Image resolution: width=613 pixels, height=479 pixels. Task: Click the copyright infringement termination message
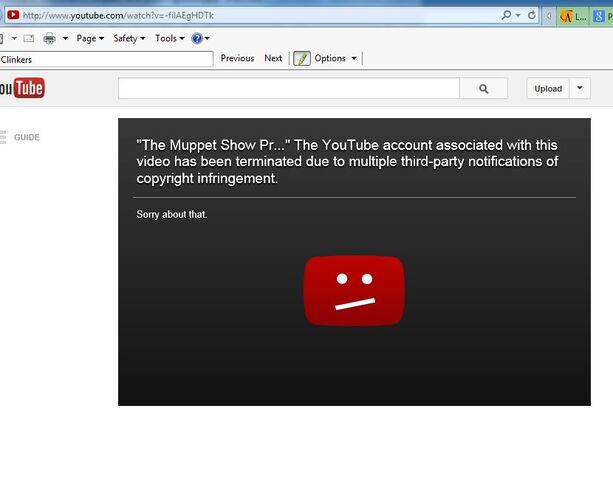coord(347,161)
